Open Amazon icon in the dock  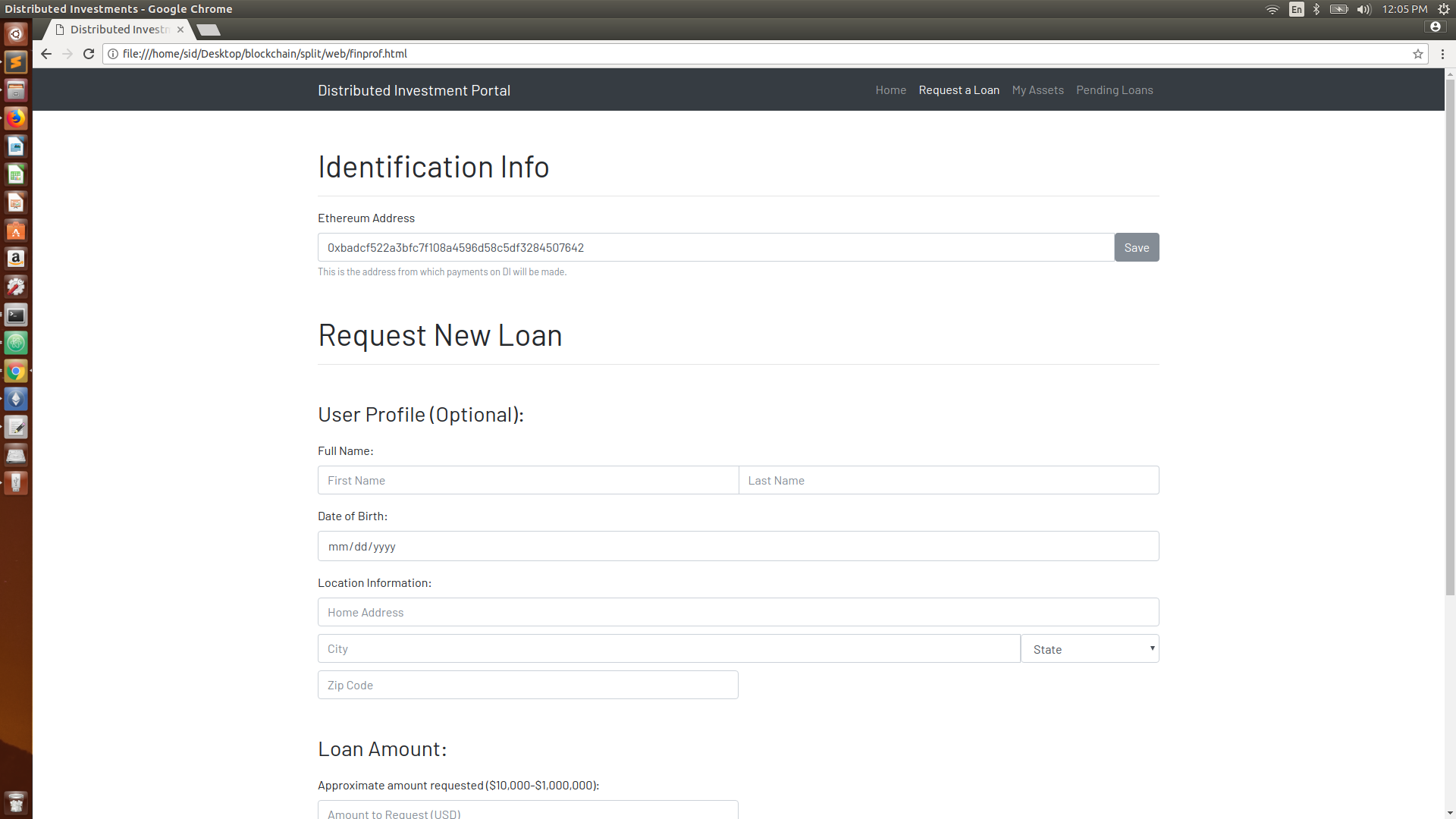16,259
